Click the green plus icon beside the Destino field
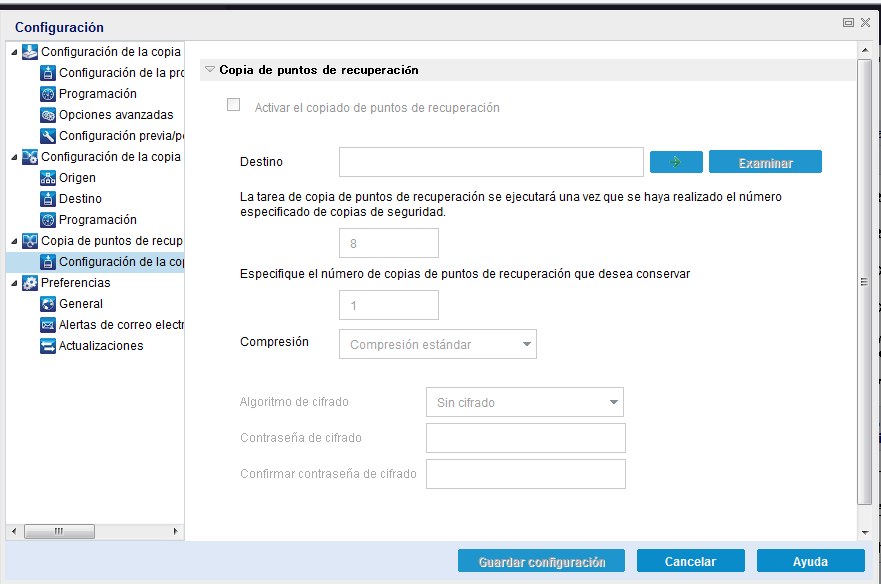Image resolution: width=881 pixels, height=584 pixels. [x=676, y=161]
